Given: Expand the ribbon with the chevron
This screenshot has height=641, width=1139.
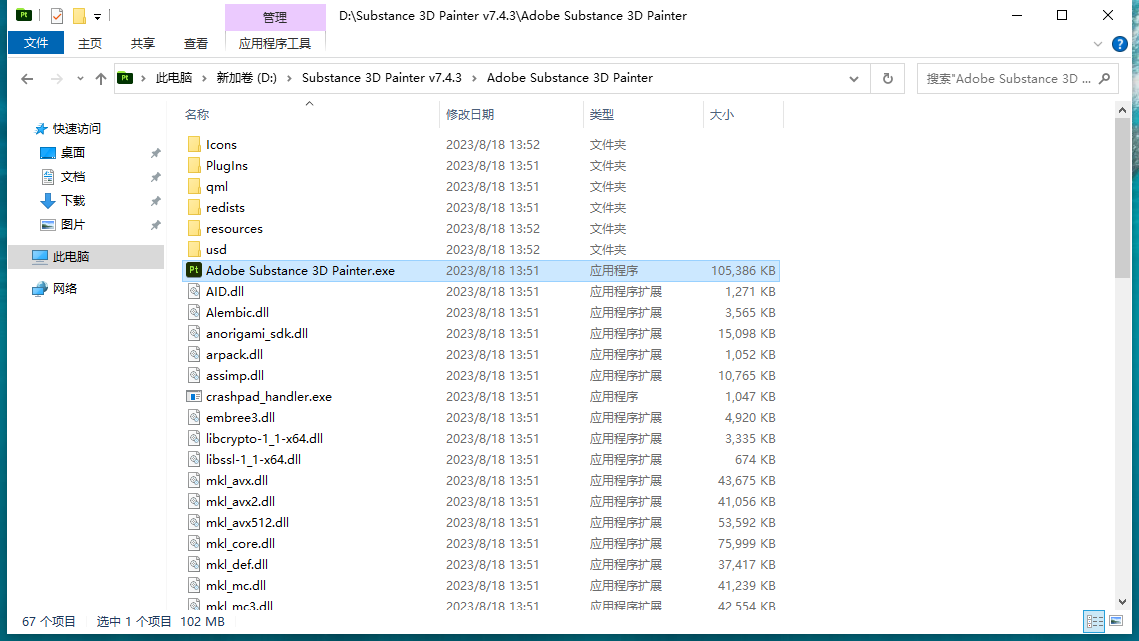Looking at the screenshot, I should pyautogui.click(x=1098, y=44).
